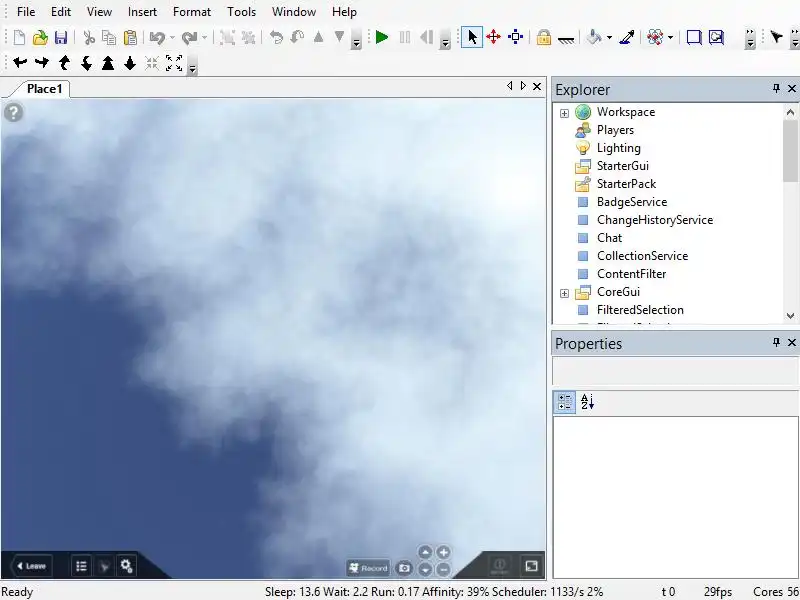The height and width of the screenshot is (600, 800).
Task: Open the redo history dropdown arrow
Action: pyautogui.click(x=204, y=38)
